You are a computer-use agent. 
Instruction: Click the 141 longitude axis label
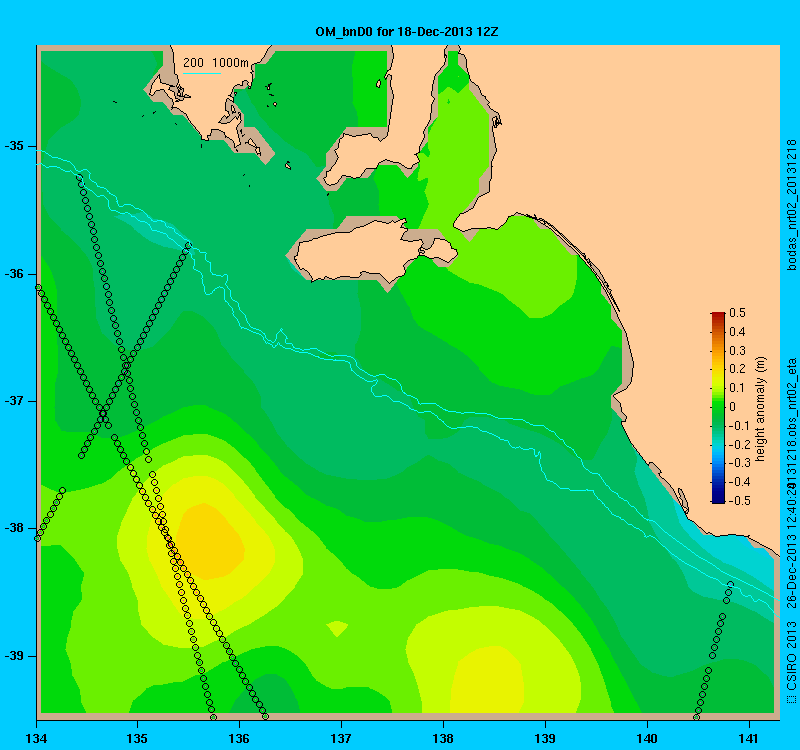click(x=749, y=739)
